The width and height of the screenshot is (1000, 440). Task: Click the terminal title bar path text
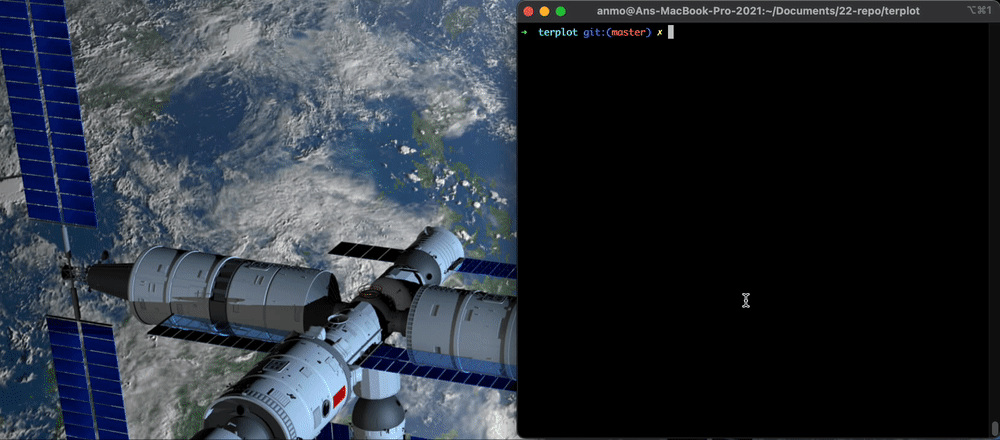(758, 11)
